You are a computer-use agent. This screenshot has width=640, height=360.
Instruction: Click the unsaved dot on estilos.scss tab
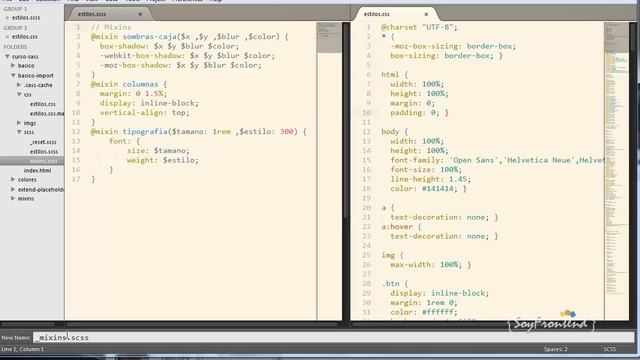[140, 14]
